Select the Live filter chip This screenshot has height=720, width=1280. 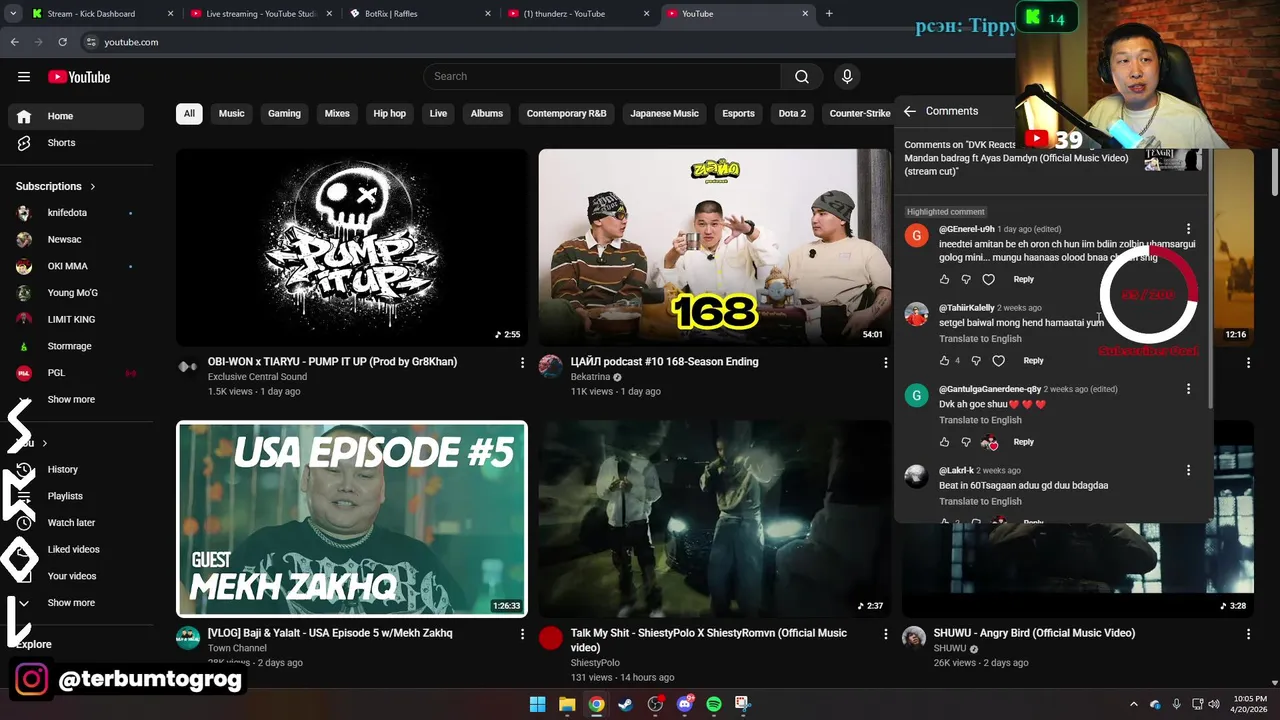(x=438, y=114)
